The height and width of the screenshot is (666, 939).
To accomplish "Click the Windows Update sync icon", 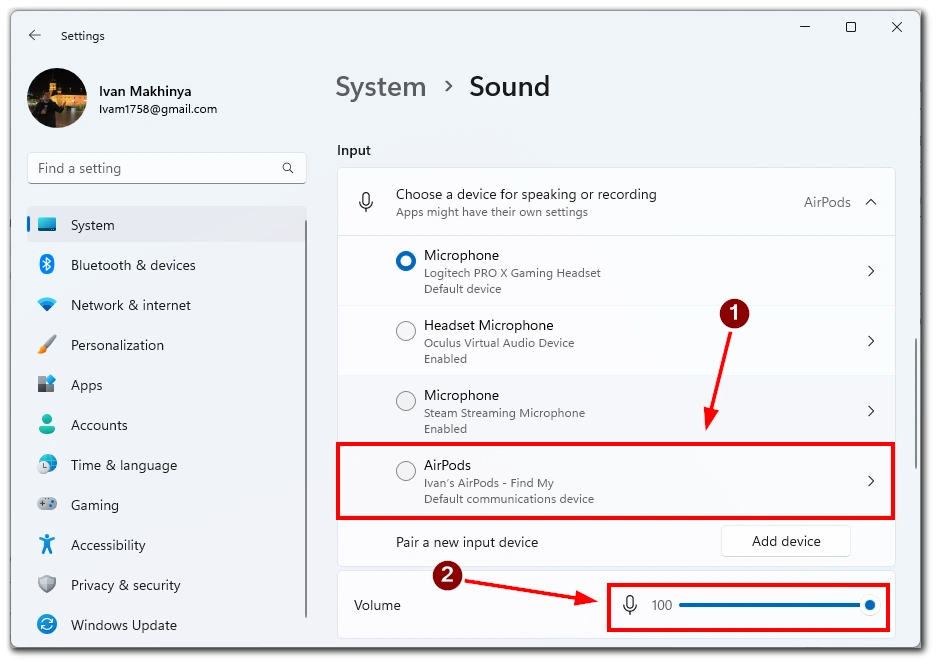I will click(47, 624).
